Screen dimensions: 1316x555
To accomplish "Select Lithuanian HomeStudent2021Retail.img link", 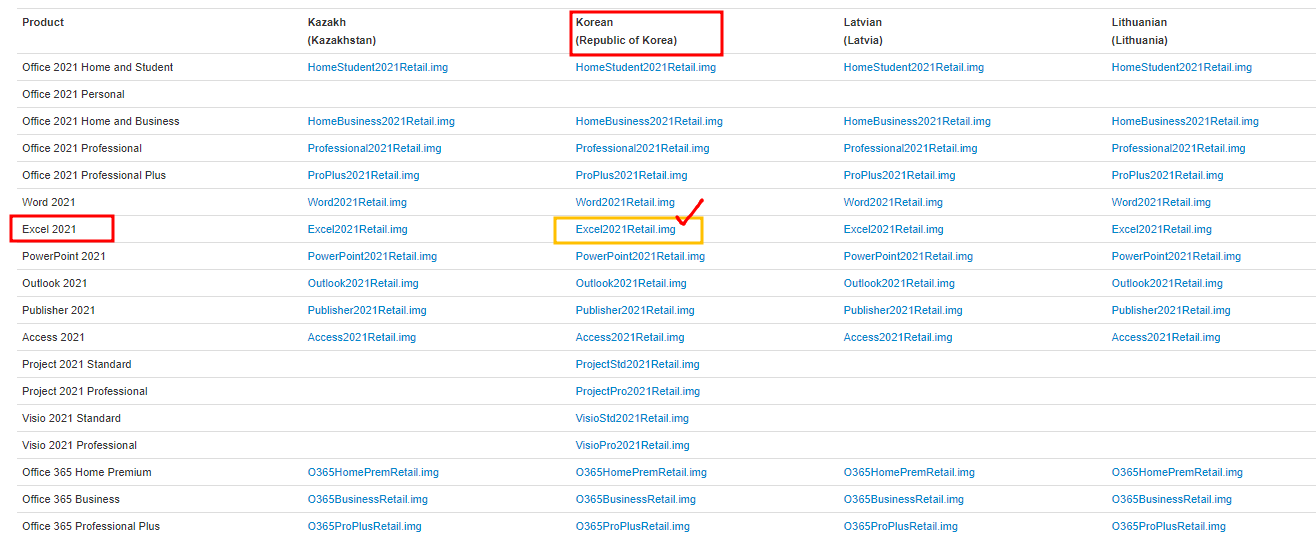I will (x=1182, y=67).
